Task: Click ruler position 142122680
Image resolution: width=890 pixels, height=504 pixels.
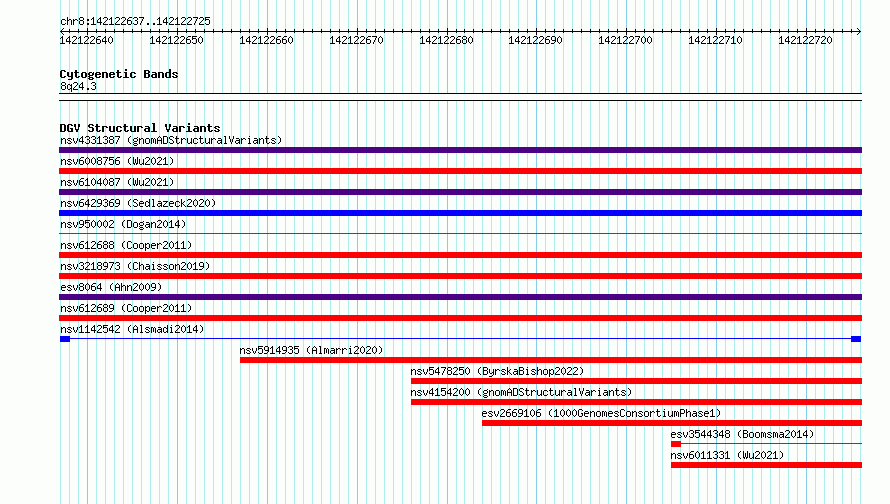Action: (x=446, y=40)
